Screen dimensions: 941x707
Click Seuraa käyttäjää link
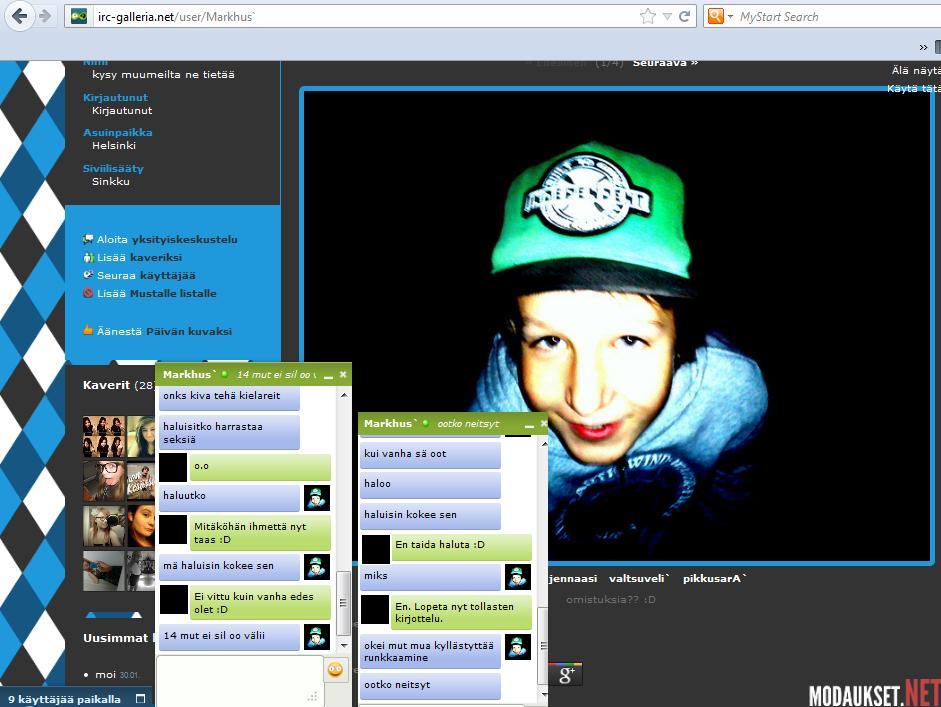pos(146,275)
